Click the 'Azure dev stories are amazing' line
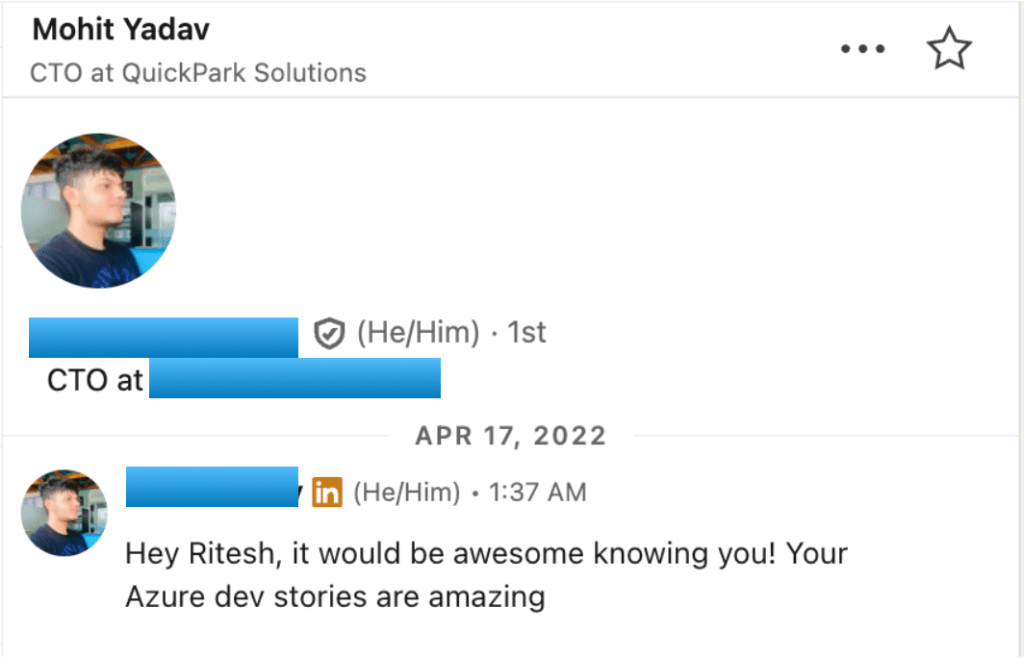 click(335, 597)
